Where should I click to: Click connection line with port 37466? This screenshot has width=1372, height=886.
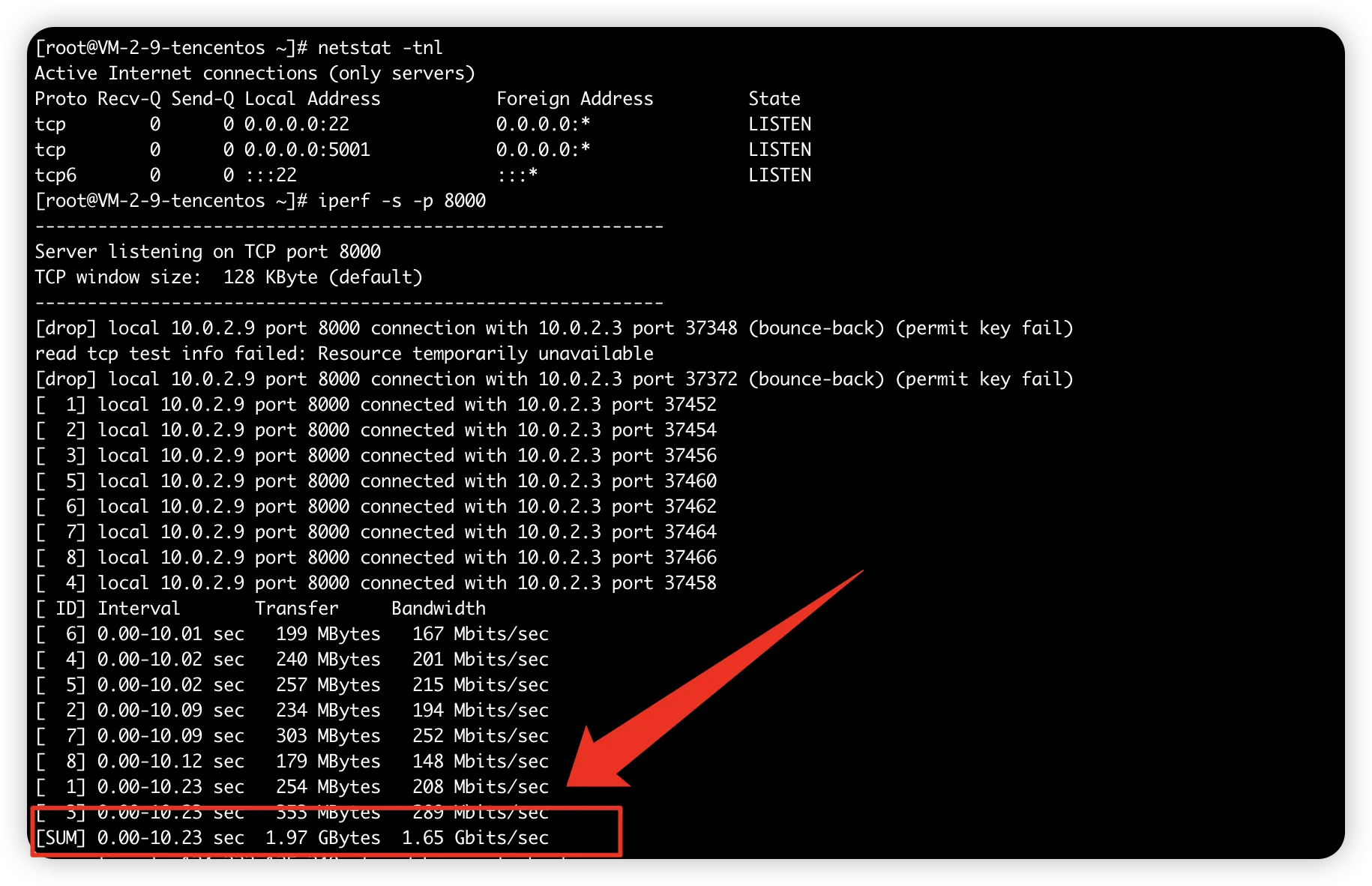[376, 558]
